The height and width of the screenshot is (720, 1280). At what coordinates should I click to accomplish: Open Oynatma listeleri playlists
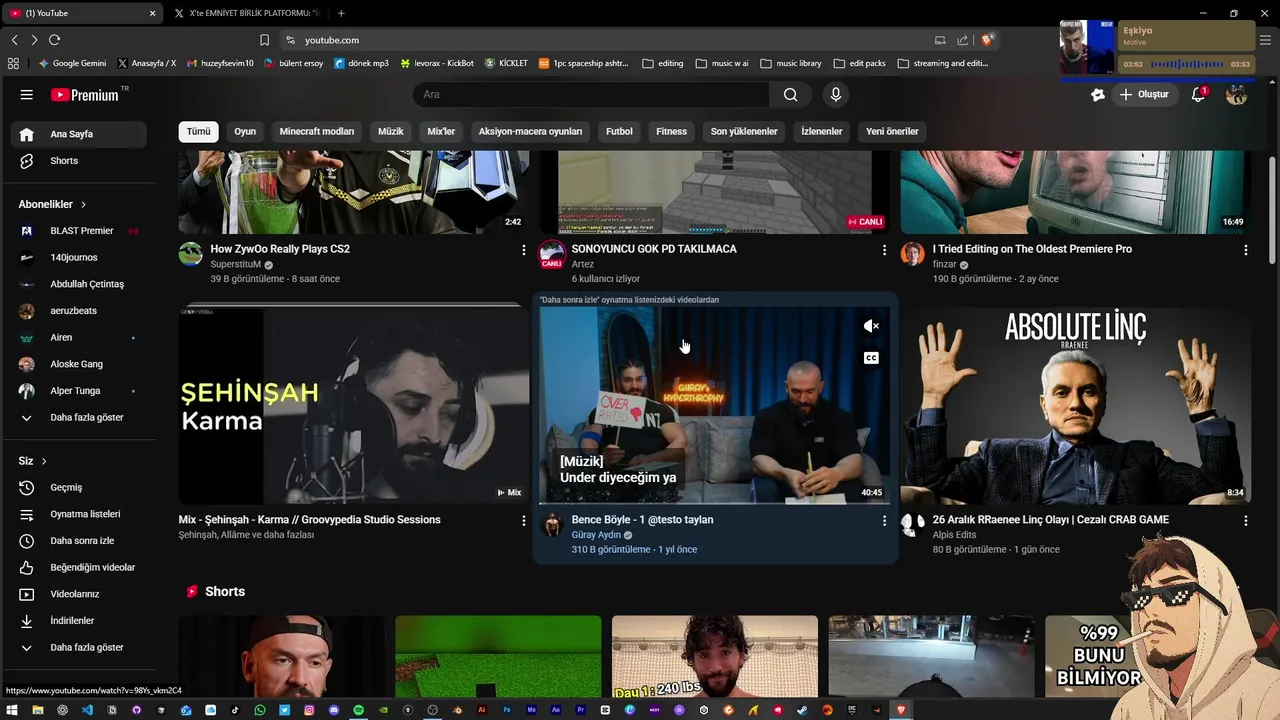pos(79,514)
